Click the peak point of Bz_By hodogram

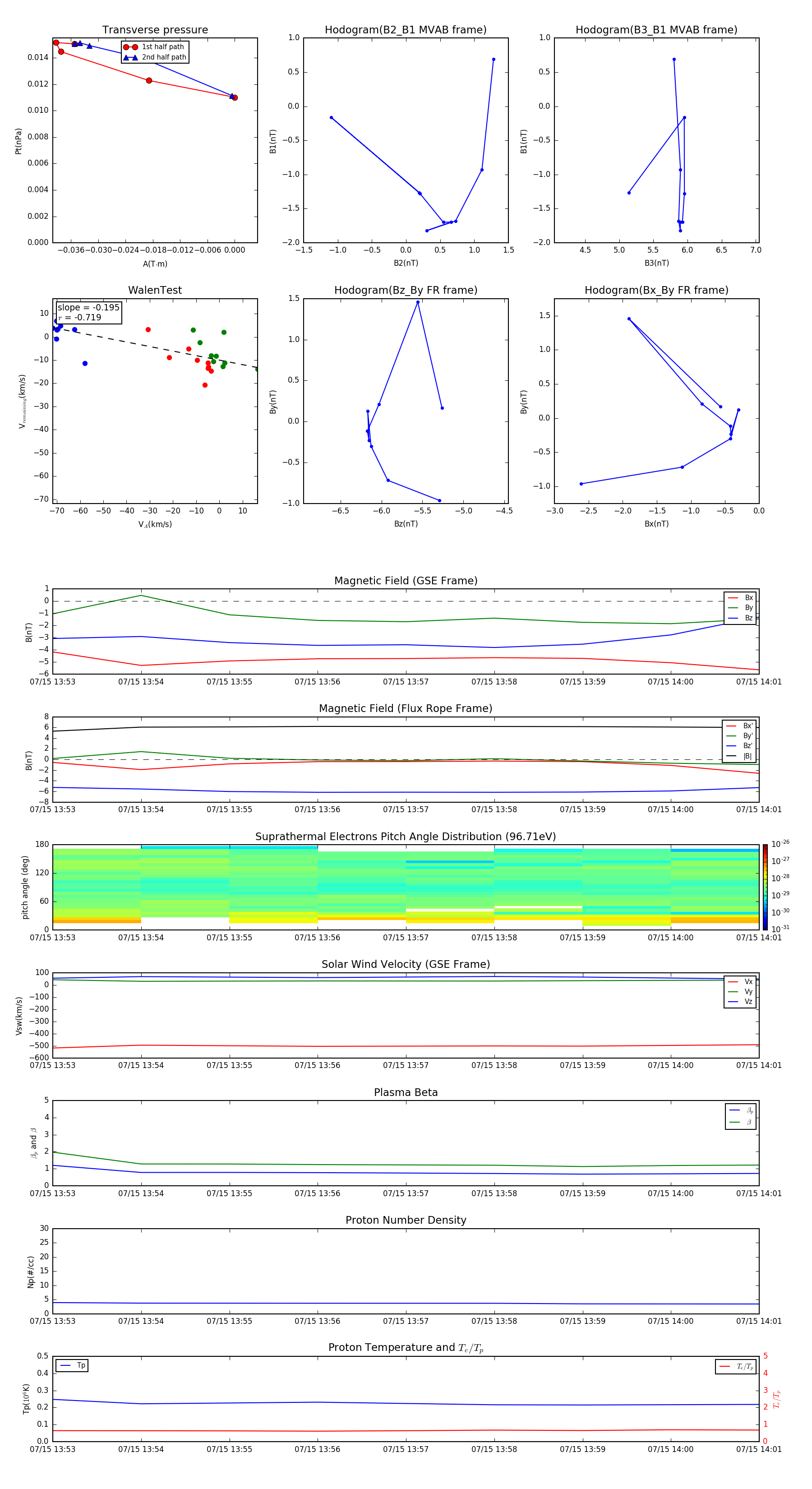click(x=418, y=302)
